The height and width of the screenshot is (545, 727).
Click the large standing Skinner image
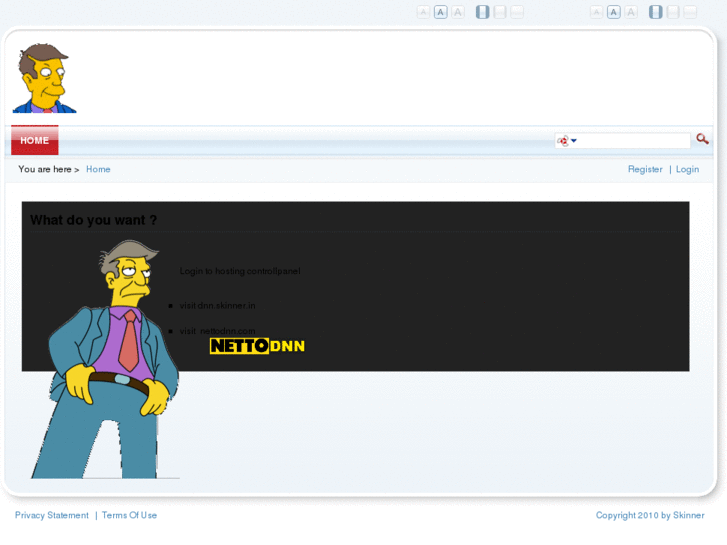pos(106,359)
